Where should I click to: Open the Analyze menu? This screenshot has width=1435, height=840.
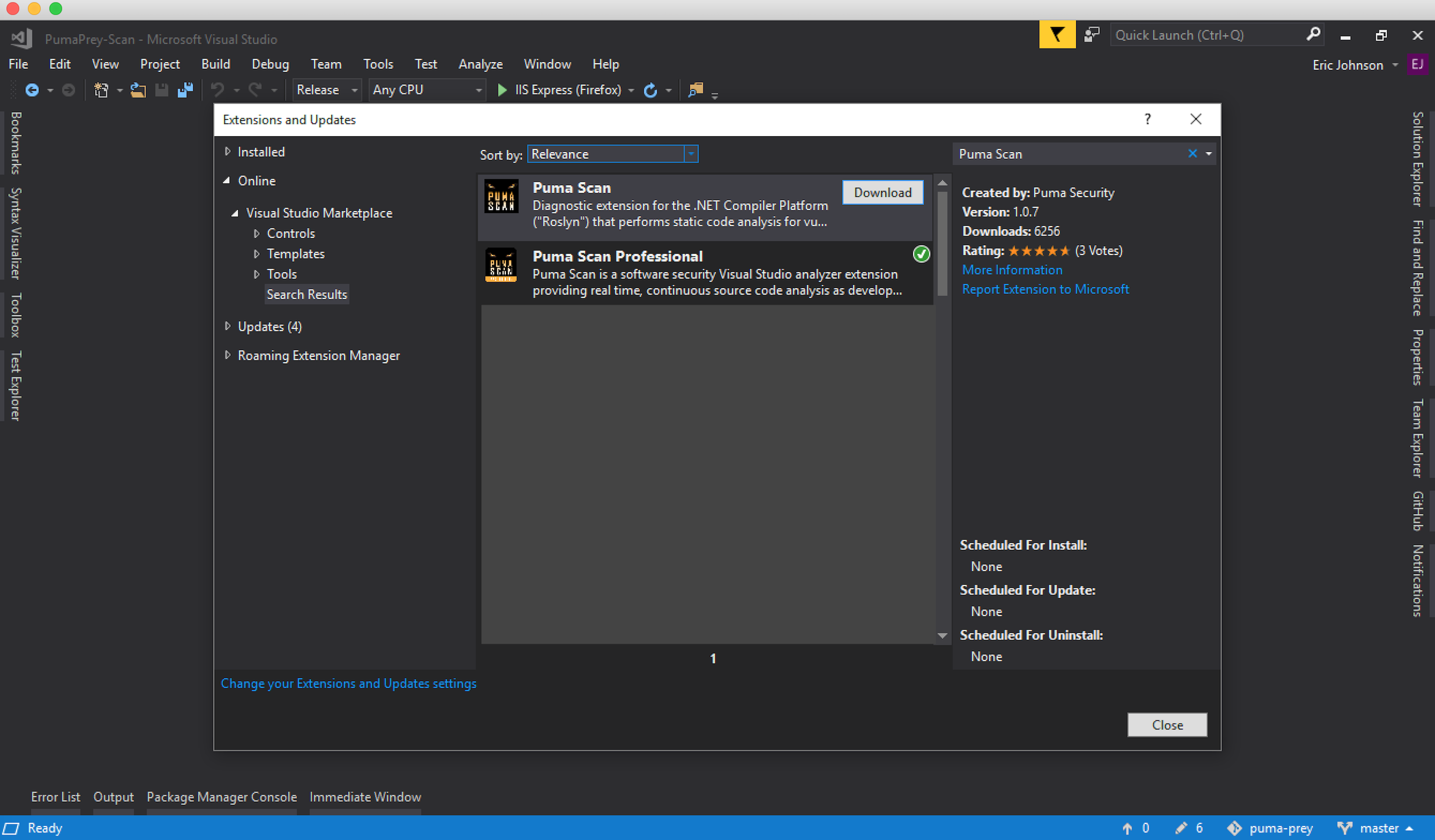click(x=480, y=64)
